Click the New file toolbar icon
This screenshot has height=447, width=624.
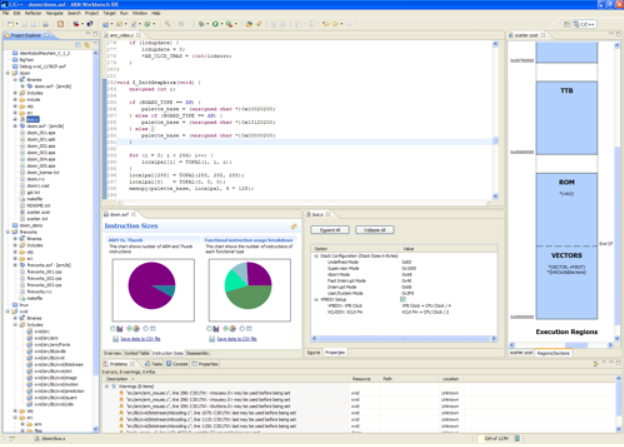click(x=10, y=24)
